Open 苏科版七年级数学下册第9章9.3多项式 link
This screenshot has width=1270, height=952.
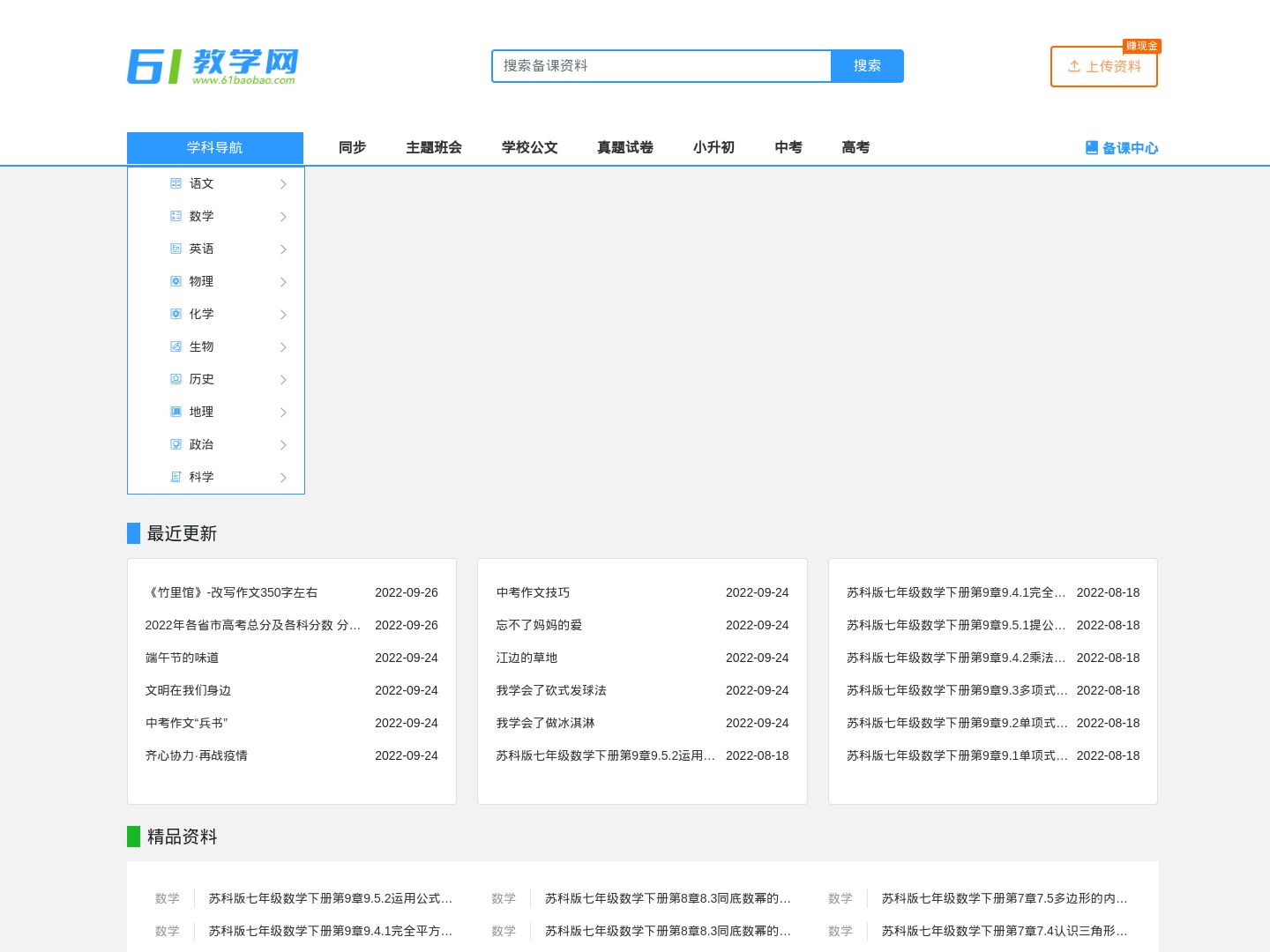point(957,690)
